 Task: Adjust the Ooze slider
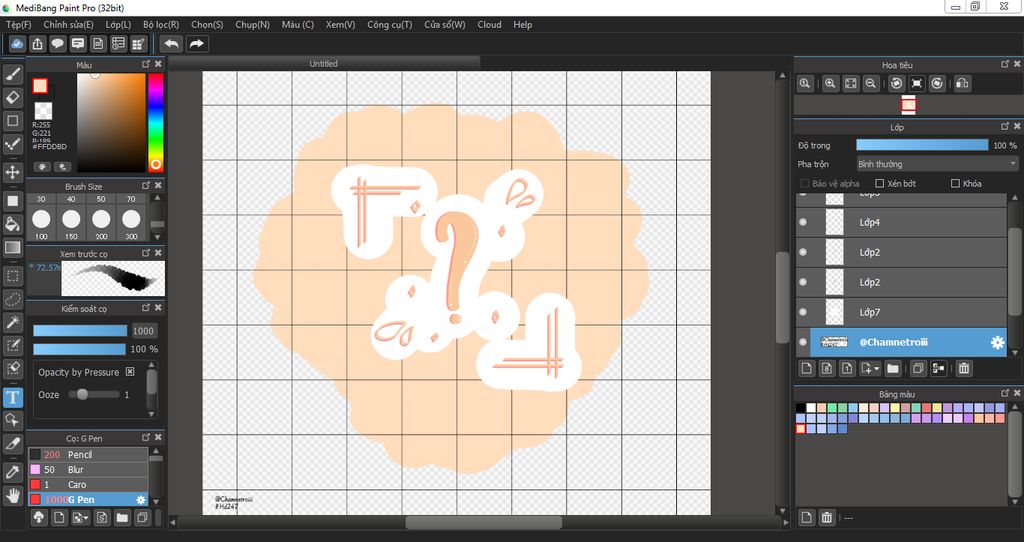coord(95,394)
